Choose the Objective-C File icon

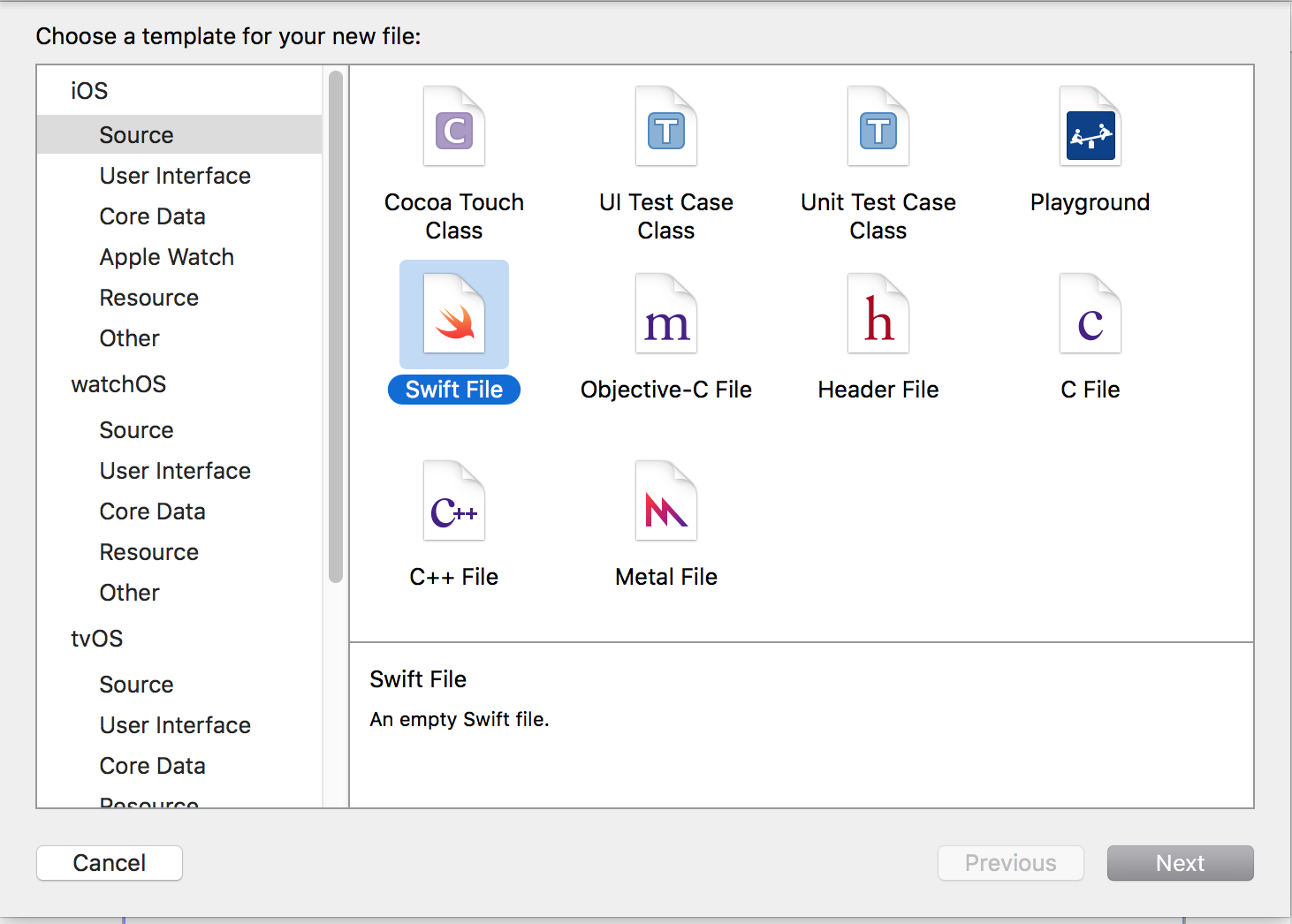tap(666, 314)
